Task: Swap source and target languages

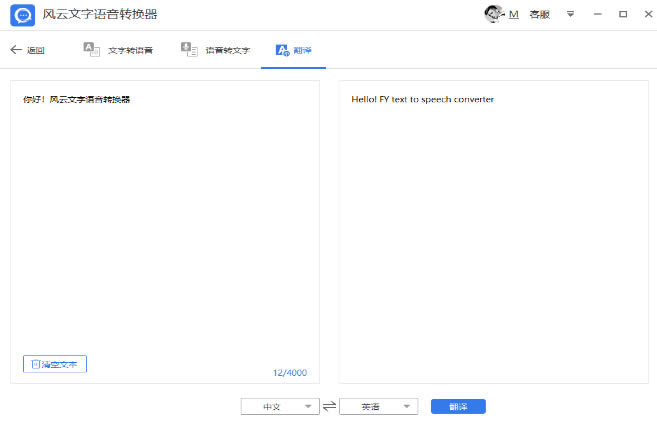Action: 329,406
